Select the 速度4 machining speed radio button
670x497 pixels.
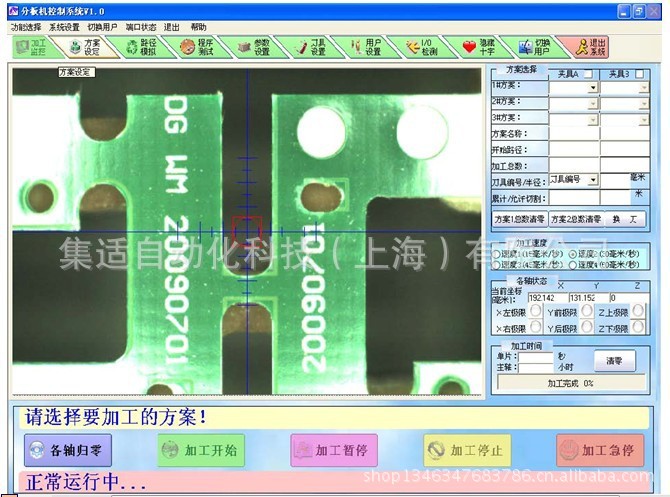click(x=572, y=265)
